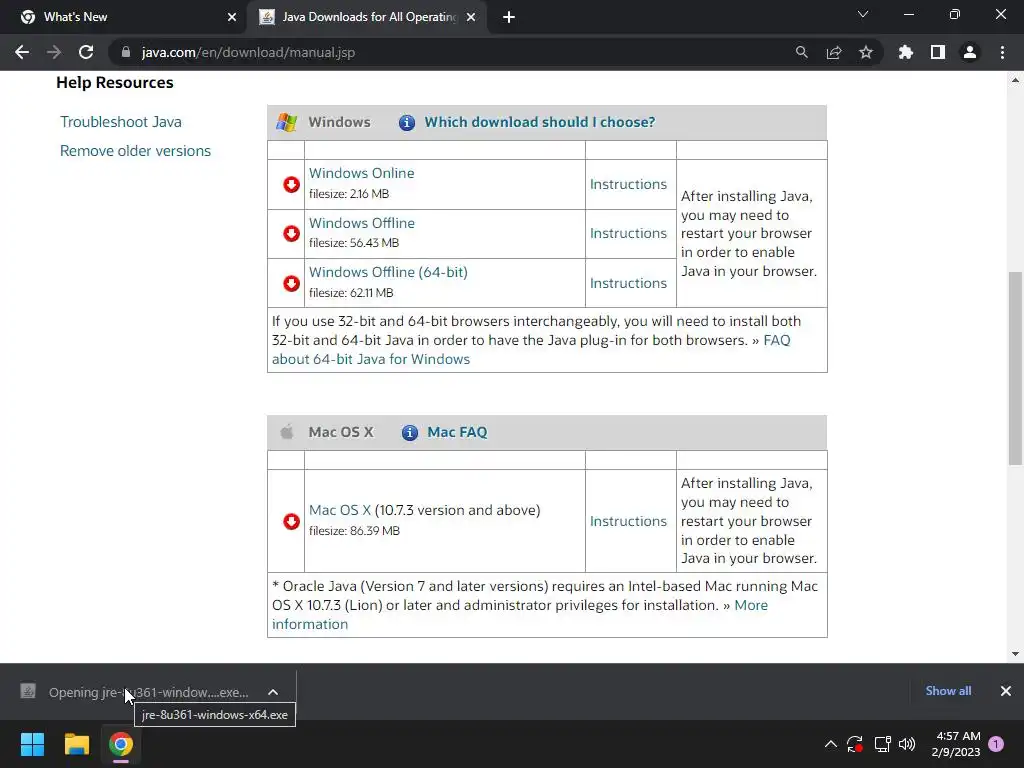This screenshot has width=1024, height=768.
Task: Click the Mac OS X download link
Action: [x=340, y=510]
